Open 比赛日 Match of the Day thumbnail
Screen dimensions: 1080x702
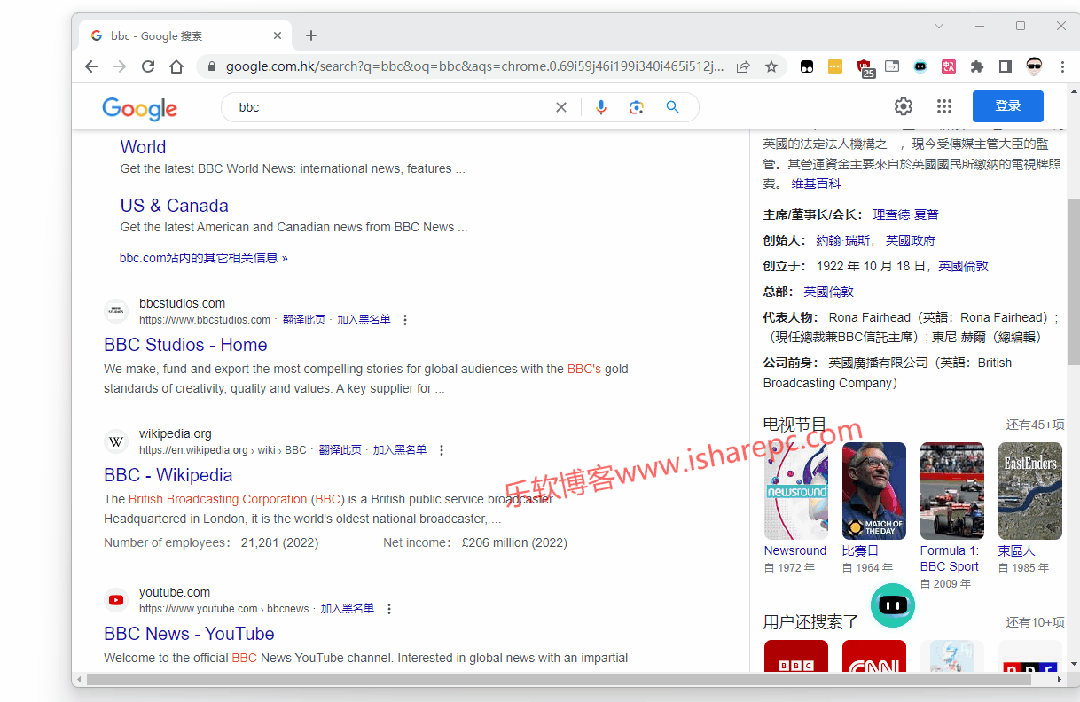click(x=873, y=491)
